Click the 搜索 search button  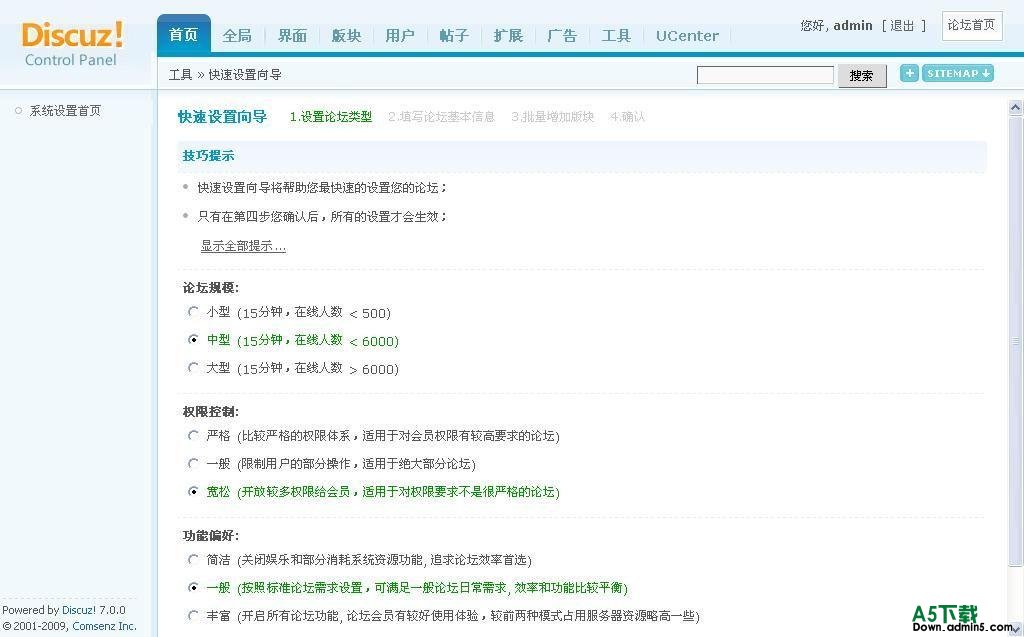[861, 76]
